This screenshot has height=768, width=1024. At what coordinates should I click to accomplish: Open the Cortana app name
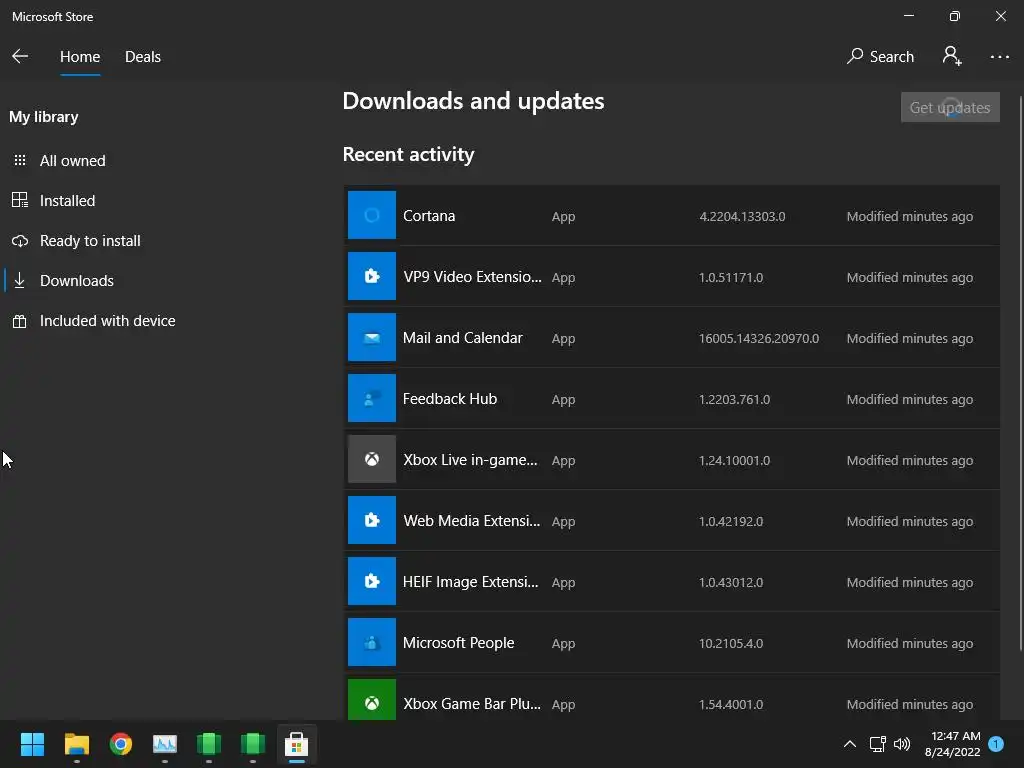coord(429,216)
